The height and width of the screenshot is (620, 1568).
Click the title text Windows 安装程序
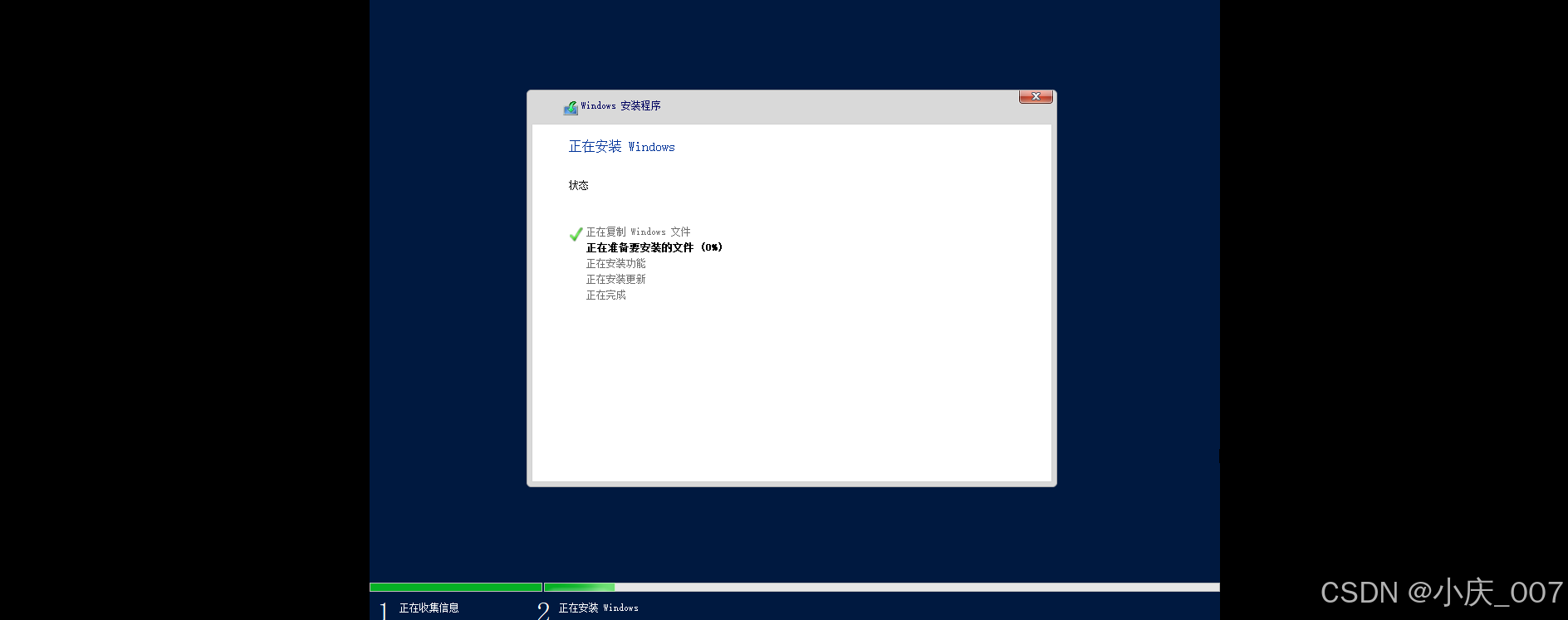pos(620,106)
